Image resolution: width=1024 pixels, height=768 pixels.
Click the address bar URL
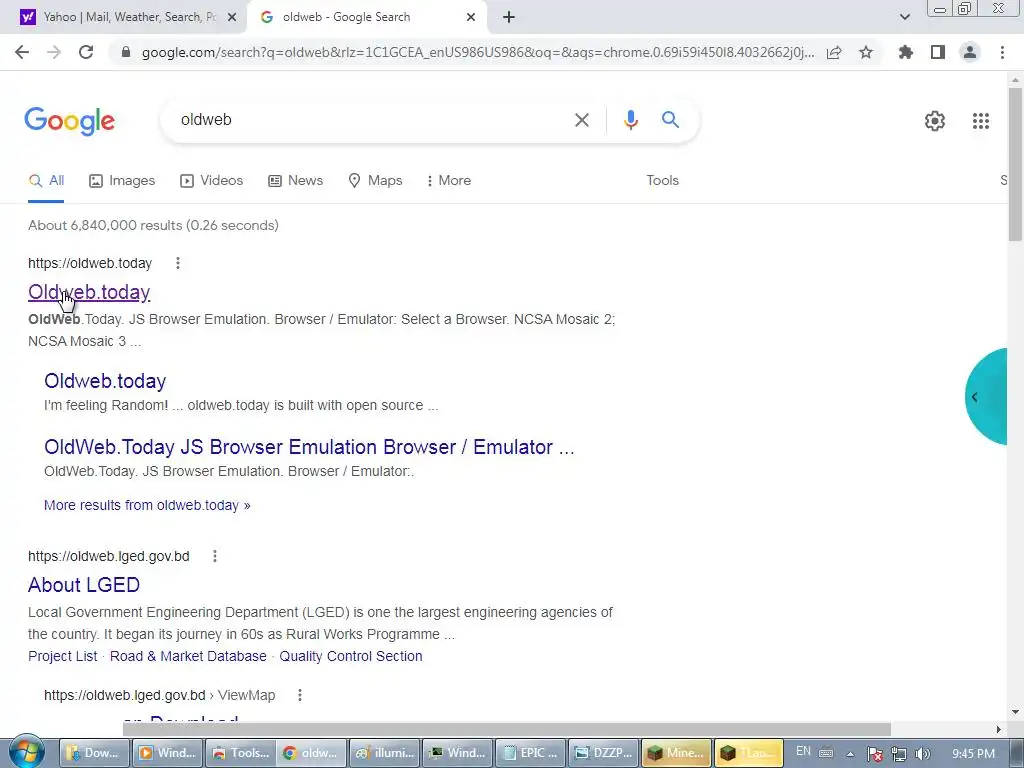478,52
